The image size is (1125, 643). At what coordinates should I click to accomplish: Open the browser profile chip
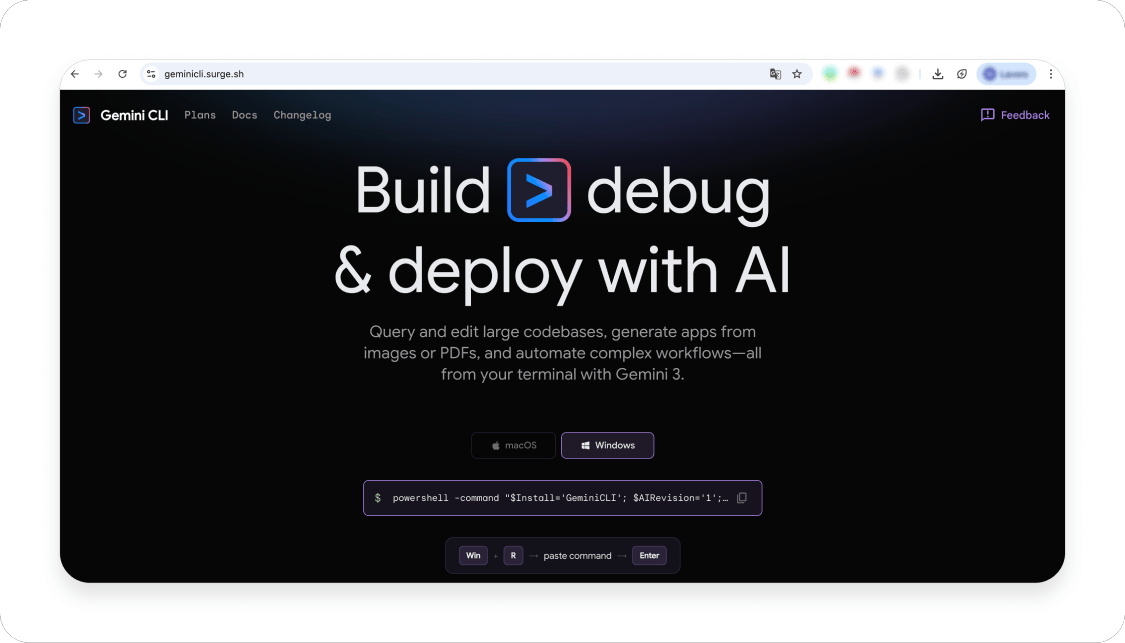[x=1006, y=74]
